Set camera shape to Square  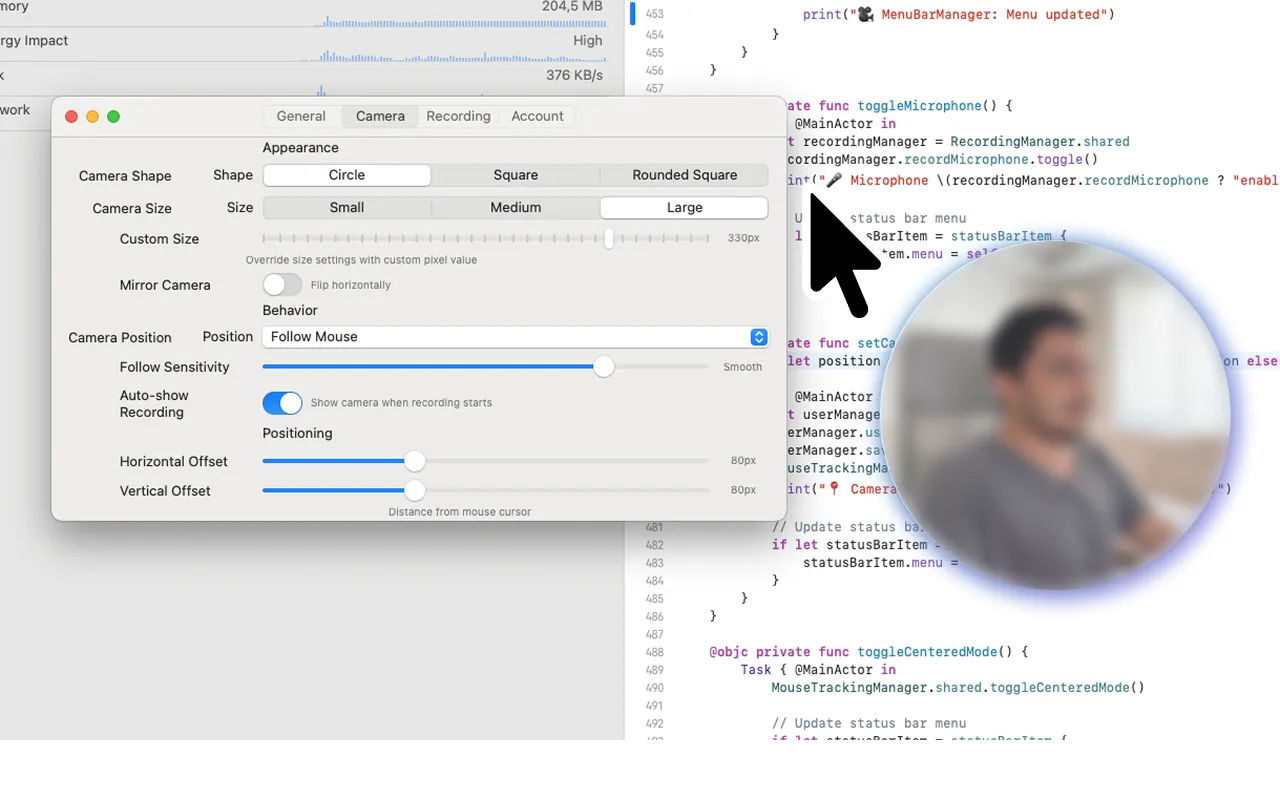(516, 175)
